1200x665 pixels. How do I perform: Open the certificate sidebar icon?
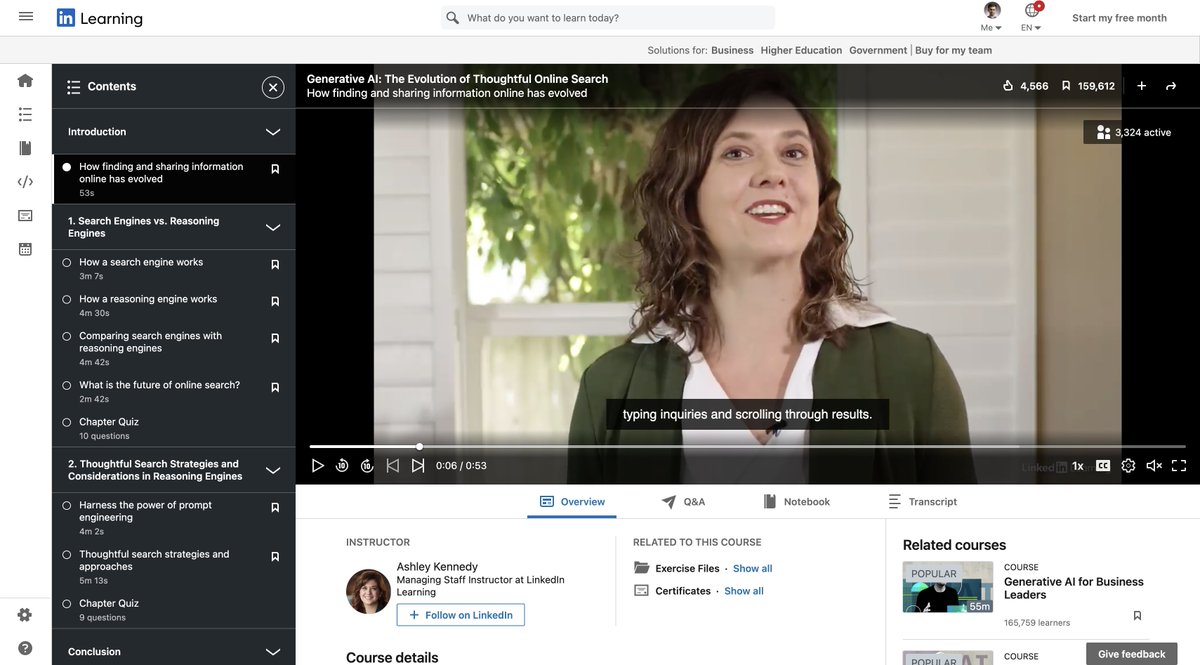(x=26, y=215)
